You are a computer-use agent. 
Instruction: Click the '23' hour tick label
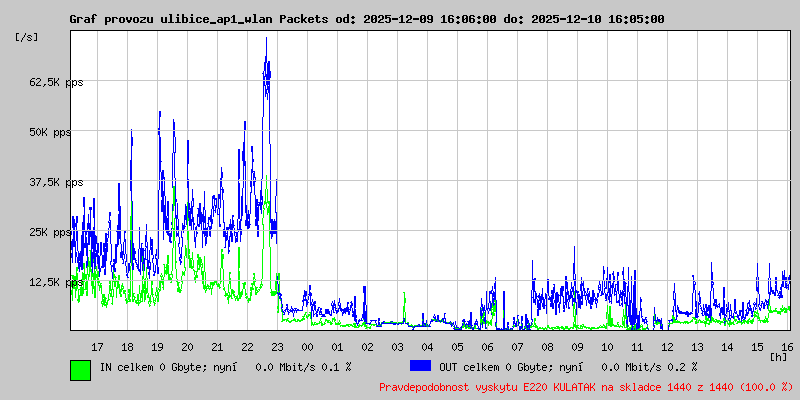[x=277, y=347]
